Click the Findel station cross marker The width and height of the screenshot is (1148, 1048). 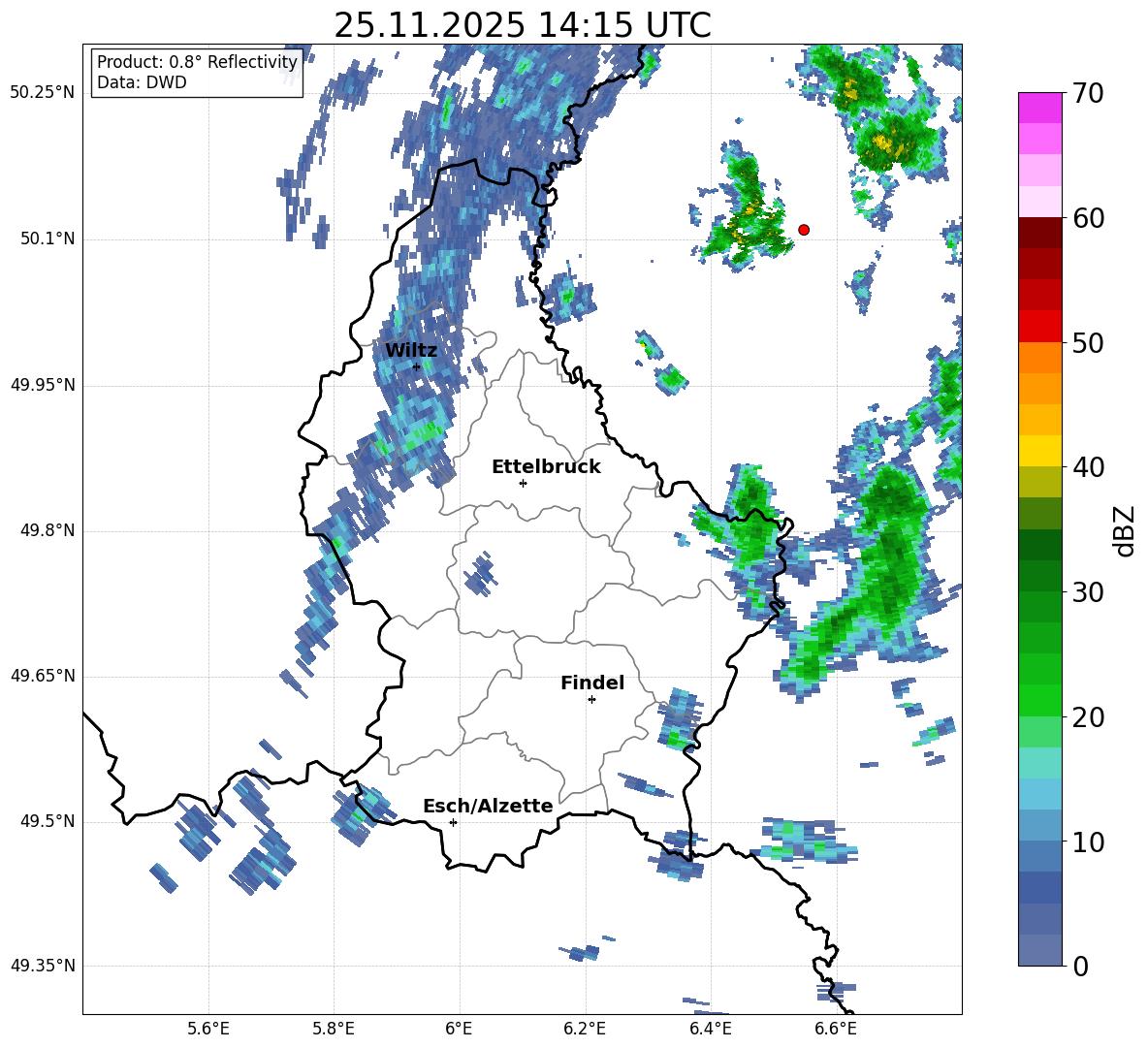tap(591, 700)
